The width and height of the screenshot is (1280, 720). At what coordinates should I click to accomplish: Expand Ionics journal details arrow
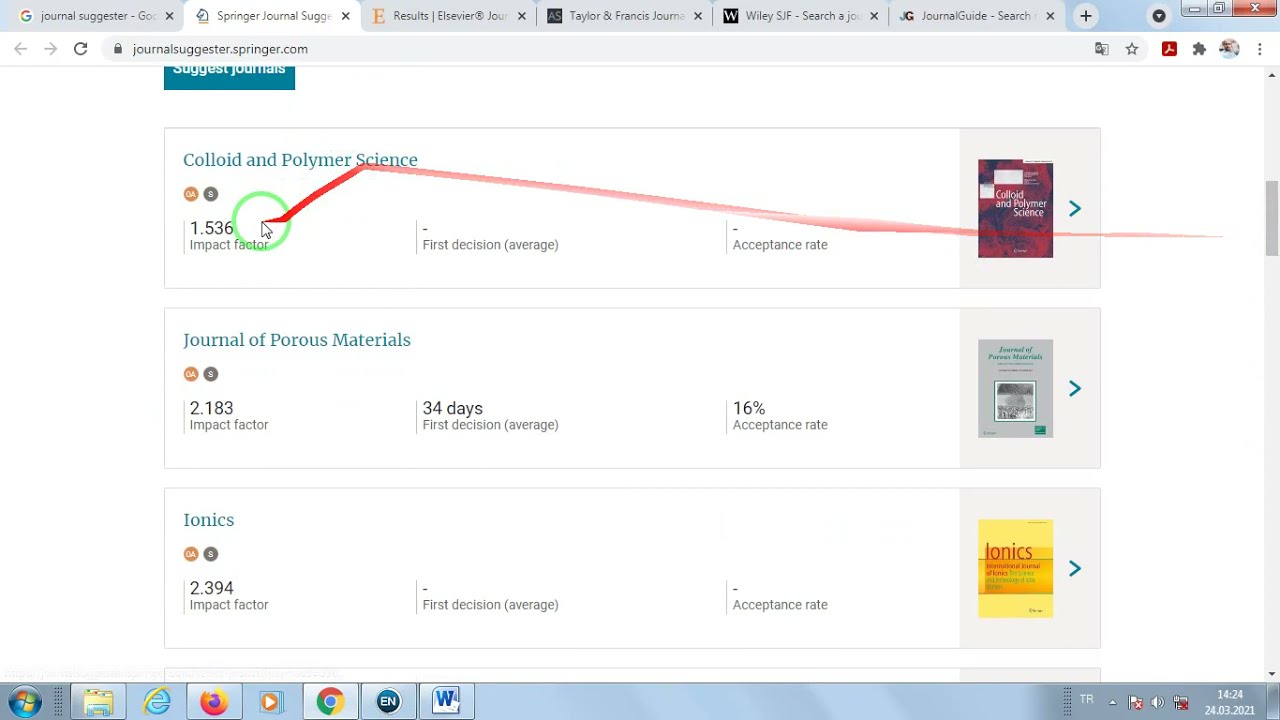click(x=1075, y=568)
